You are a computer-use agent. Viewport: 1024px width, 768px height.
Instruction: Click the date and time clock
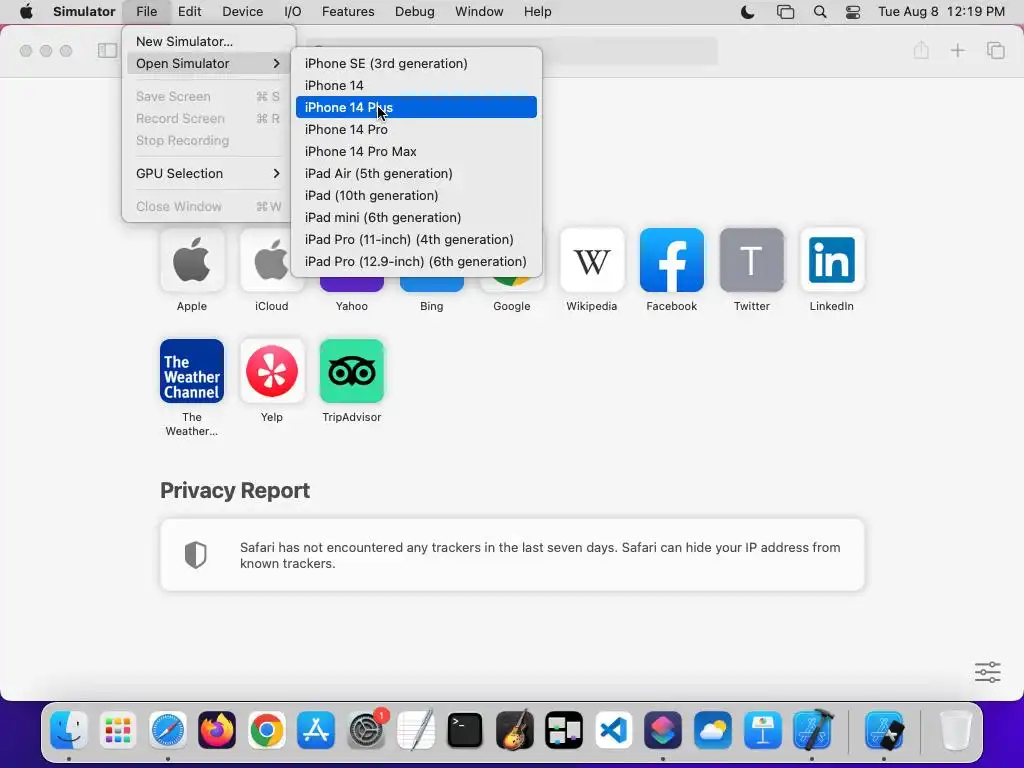(941, 12)
